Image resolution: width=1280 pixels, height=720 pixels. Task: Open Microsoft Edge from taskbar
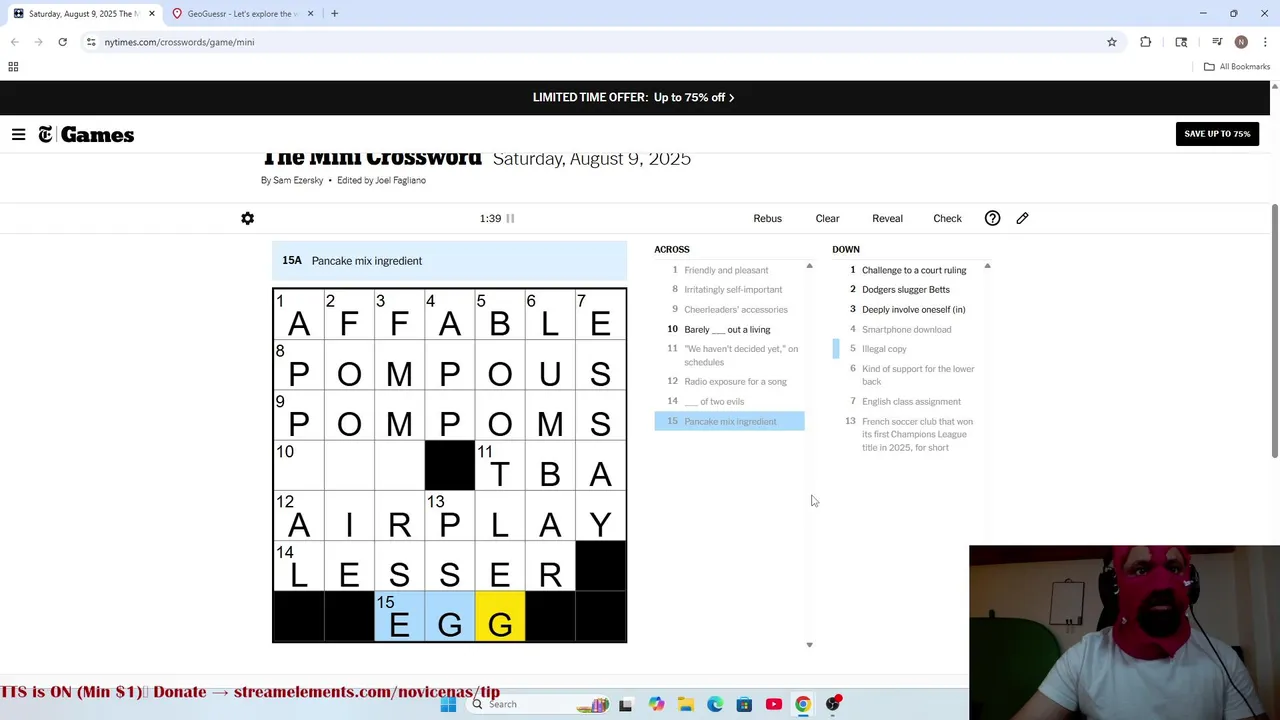(715, 704)
